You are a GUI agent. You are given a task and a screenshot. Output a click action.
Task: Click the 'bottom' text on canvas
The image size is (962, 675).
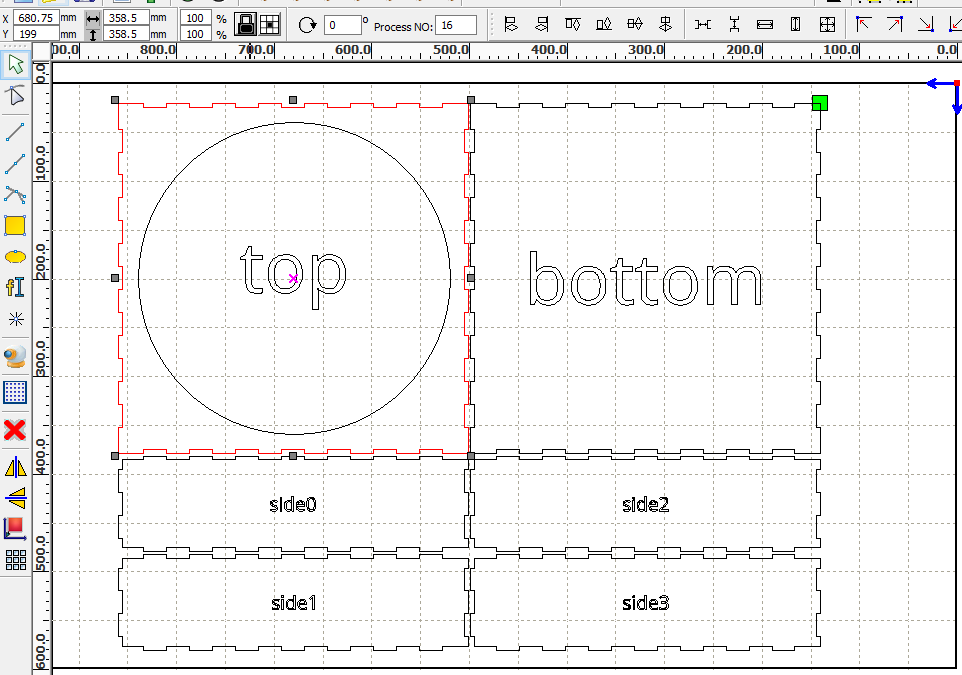645,279
